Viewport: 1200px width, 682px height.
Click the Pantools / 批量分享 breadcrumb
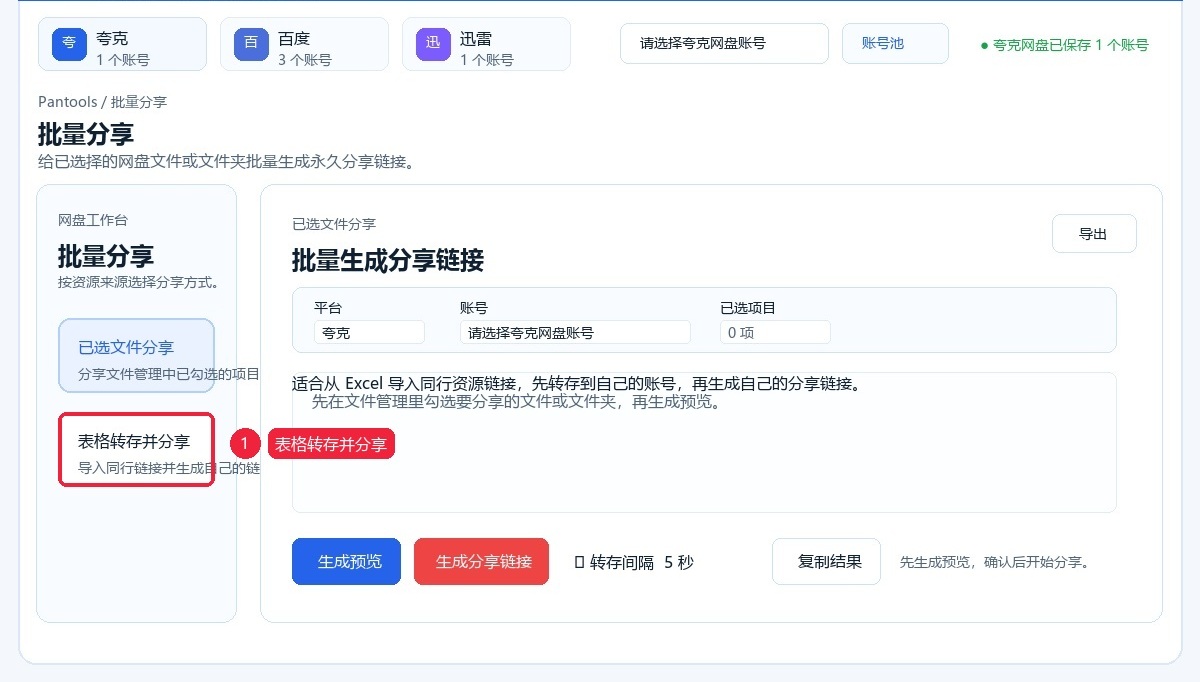coord(102,102)
